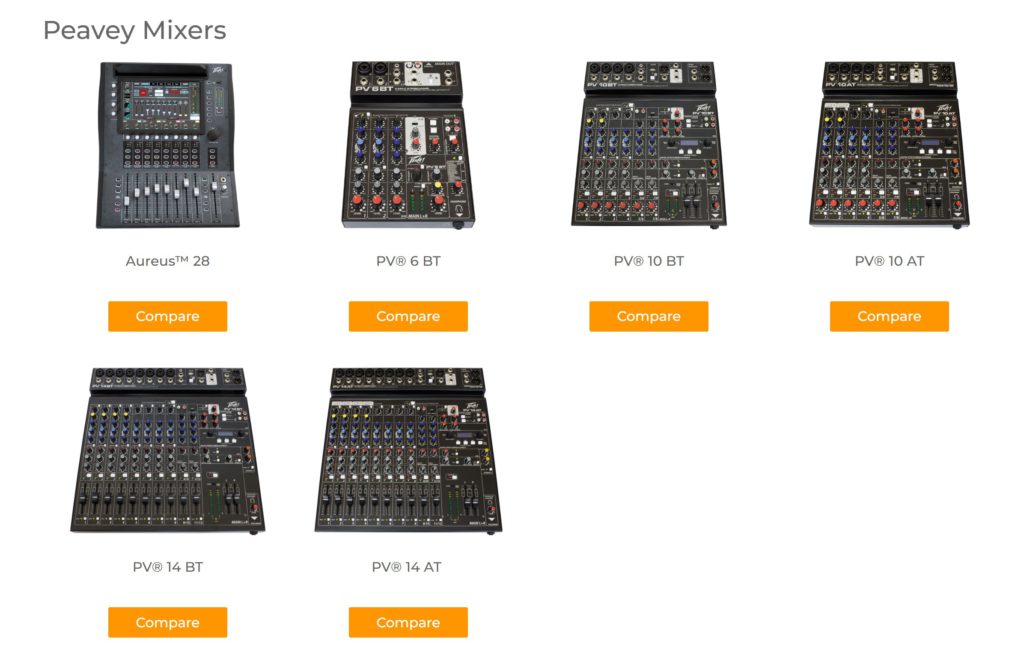Compare the Aureus 28 mixer

point(168,316)
